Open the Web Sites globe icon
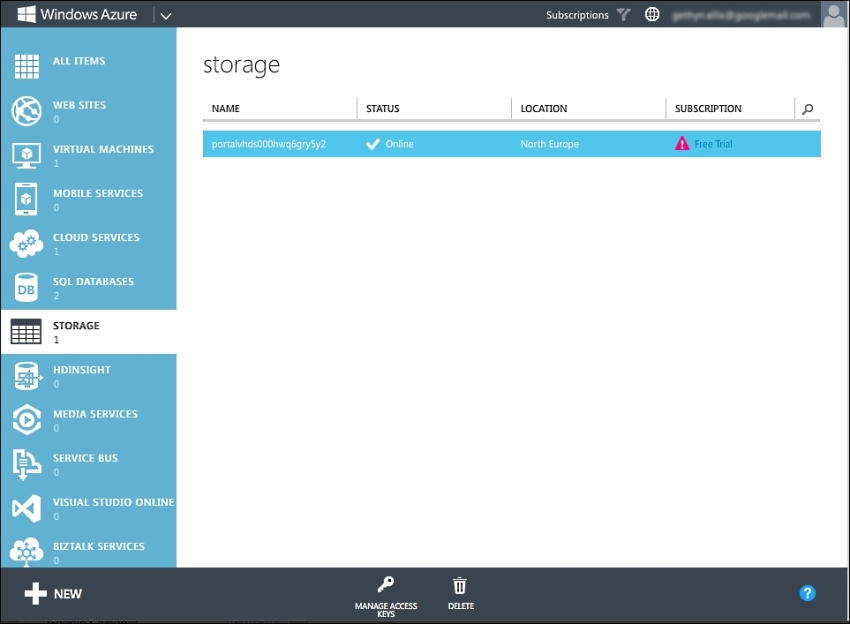Viewport: 850px width, 624px height. (x=27, y=111)
